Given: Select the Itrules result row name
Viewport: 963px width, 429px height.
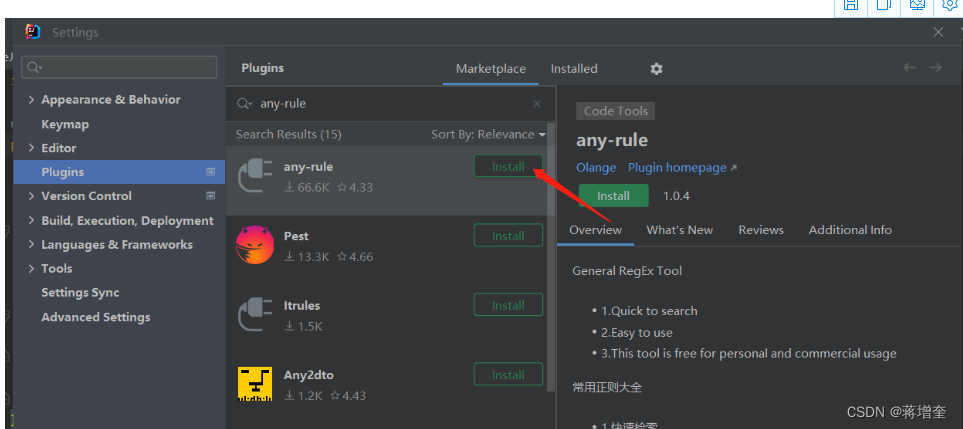Looking at the screenshot, I should tap(302, 306).
